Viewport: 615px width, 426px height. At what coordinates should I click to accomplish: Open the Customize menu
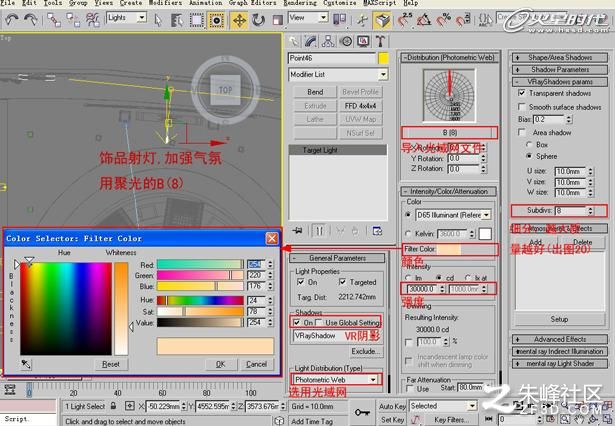pos(340,3)
